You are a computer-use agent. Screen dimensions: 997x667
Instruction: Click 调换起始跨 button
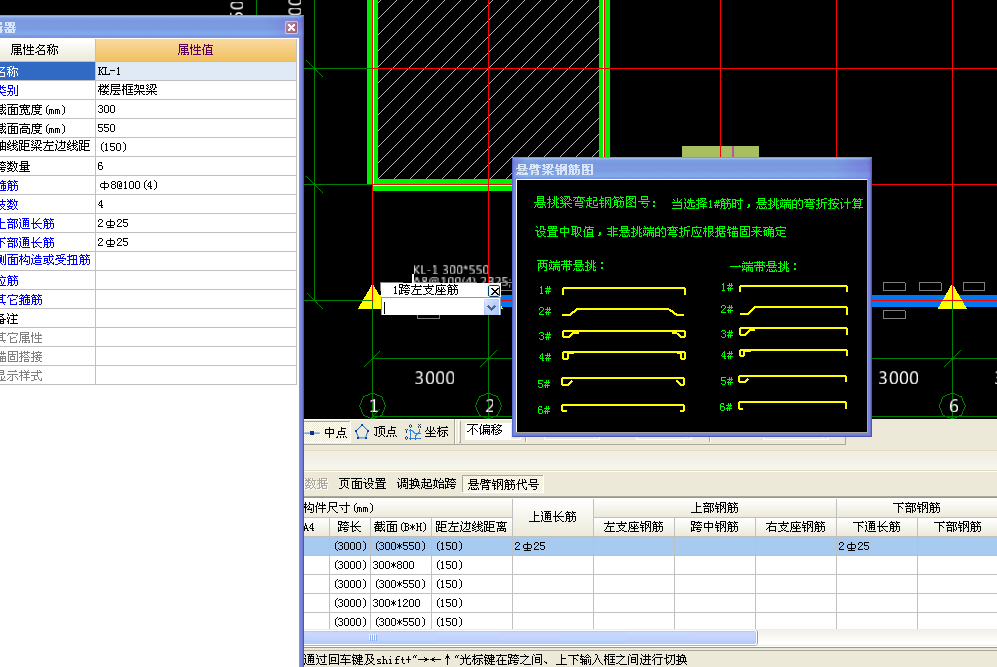[426, 484]
